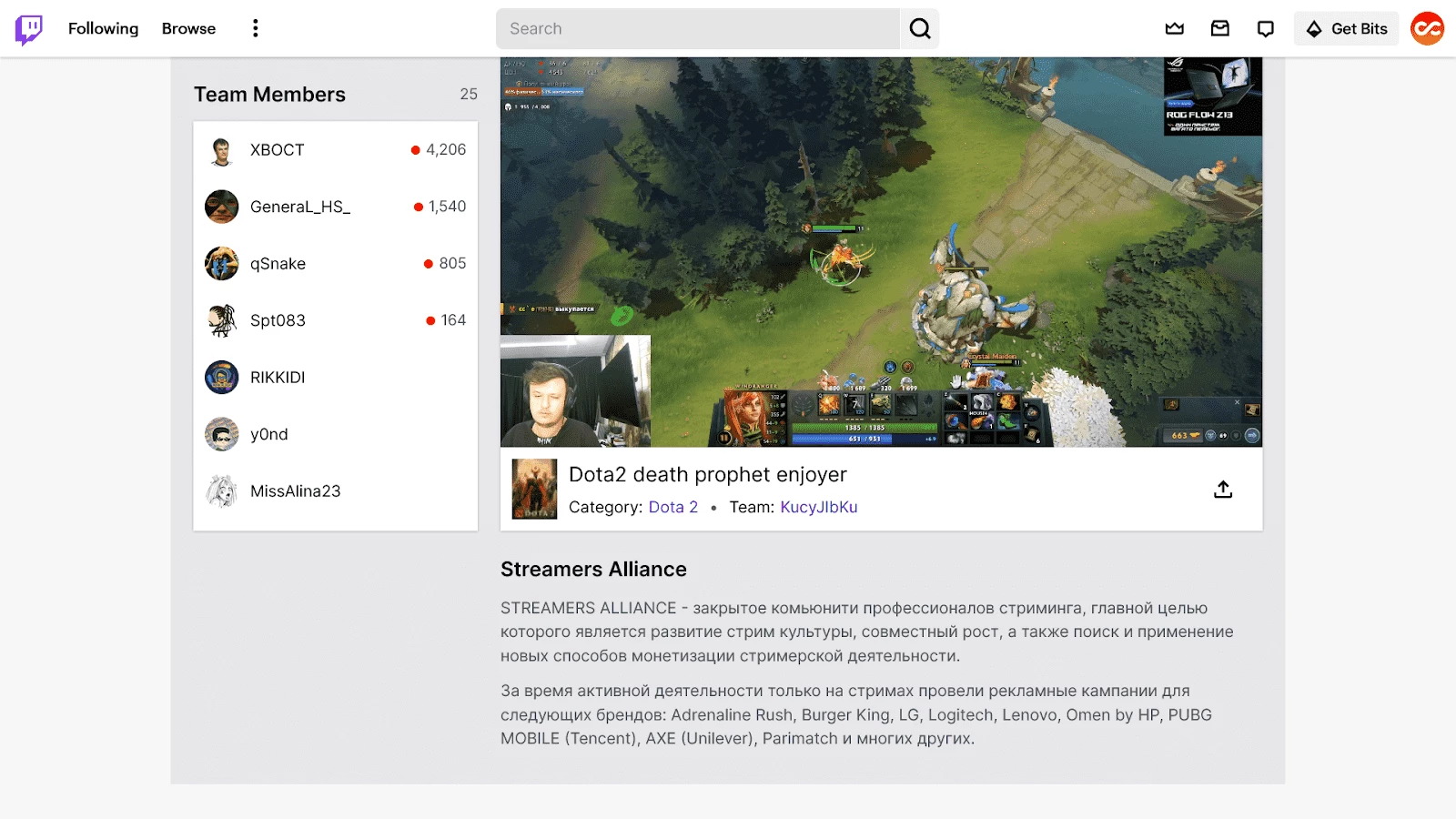This screenshot has height=819, width=1456.
Task: Select team member Spt083
Action: tap(336, 320)
